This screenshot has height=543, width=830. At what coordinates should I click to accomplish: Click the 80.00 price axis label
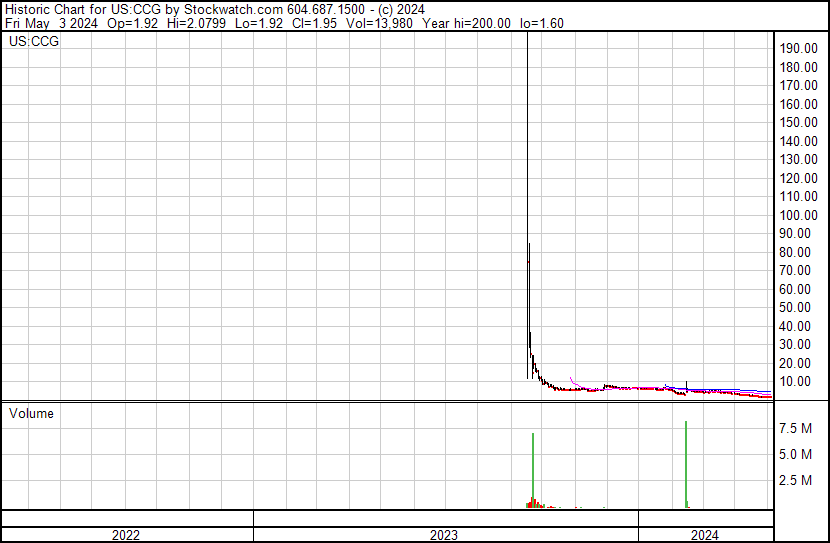(x=795, y=252)
